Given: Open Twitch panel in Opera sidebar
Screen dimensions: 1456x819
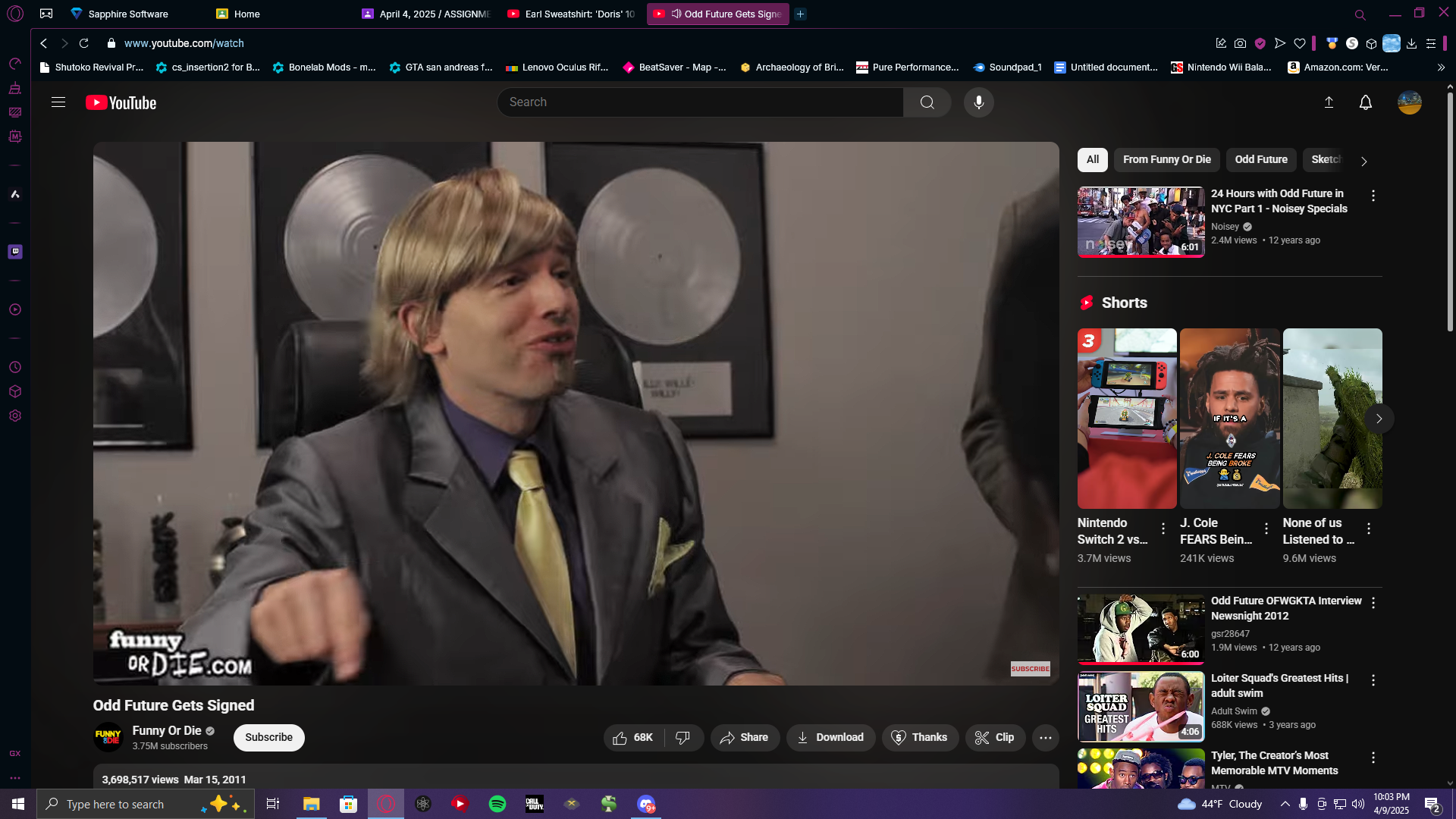Looking at the screenshot, I should [x=15, y=252].
